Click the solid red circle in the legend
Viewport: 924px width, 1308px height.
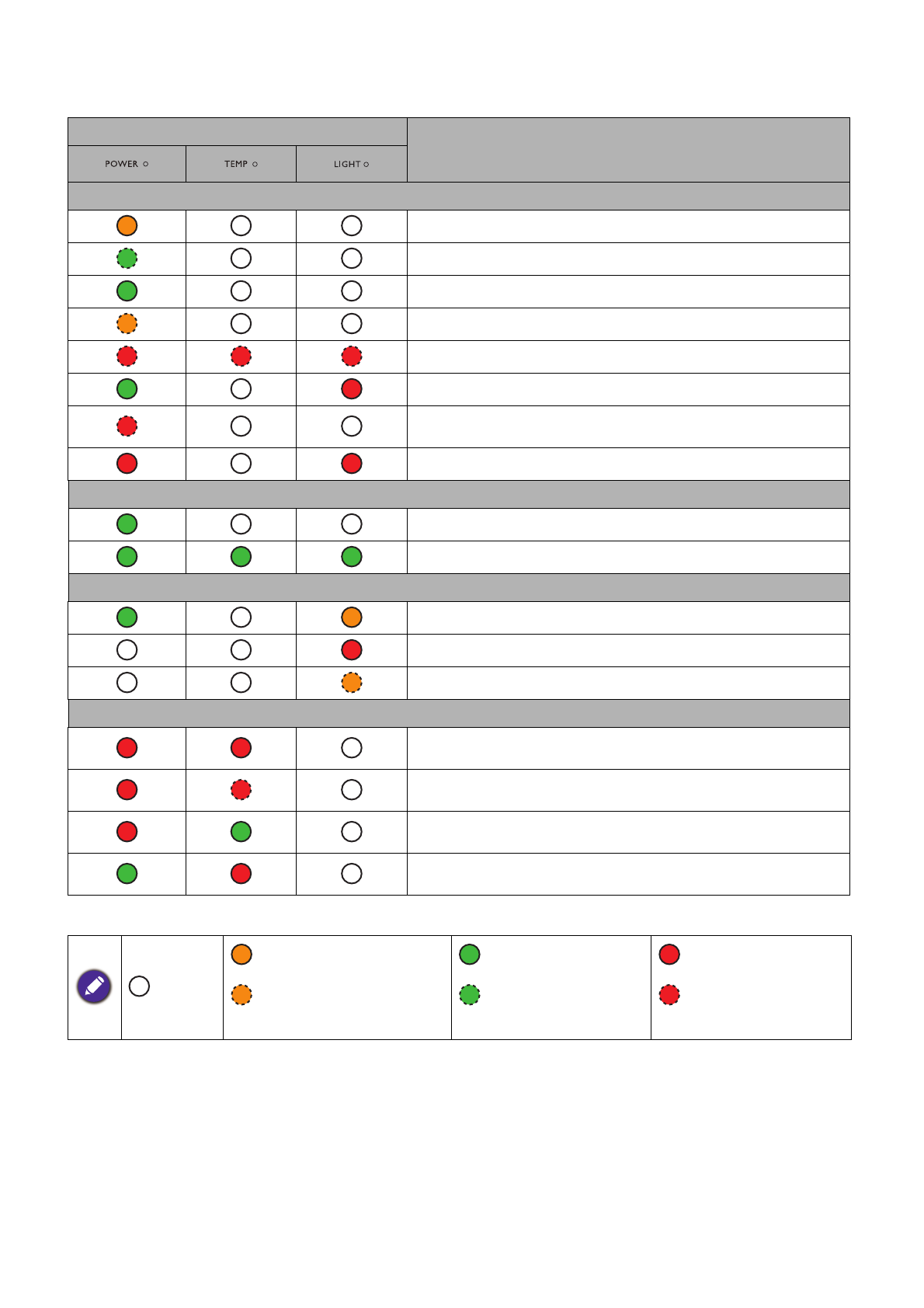click(669, 955)
